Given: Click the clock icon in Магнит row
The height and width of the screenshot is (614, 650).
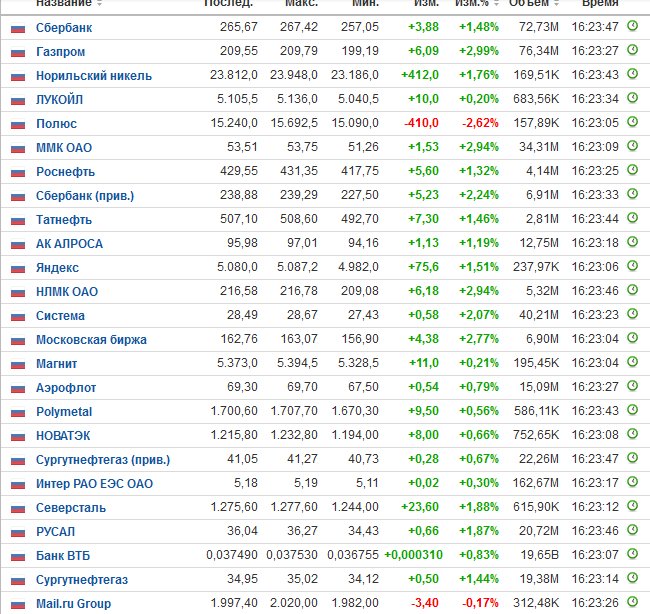Looking at the screenshot, I should (632, 362).
